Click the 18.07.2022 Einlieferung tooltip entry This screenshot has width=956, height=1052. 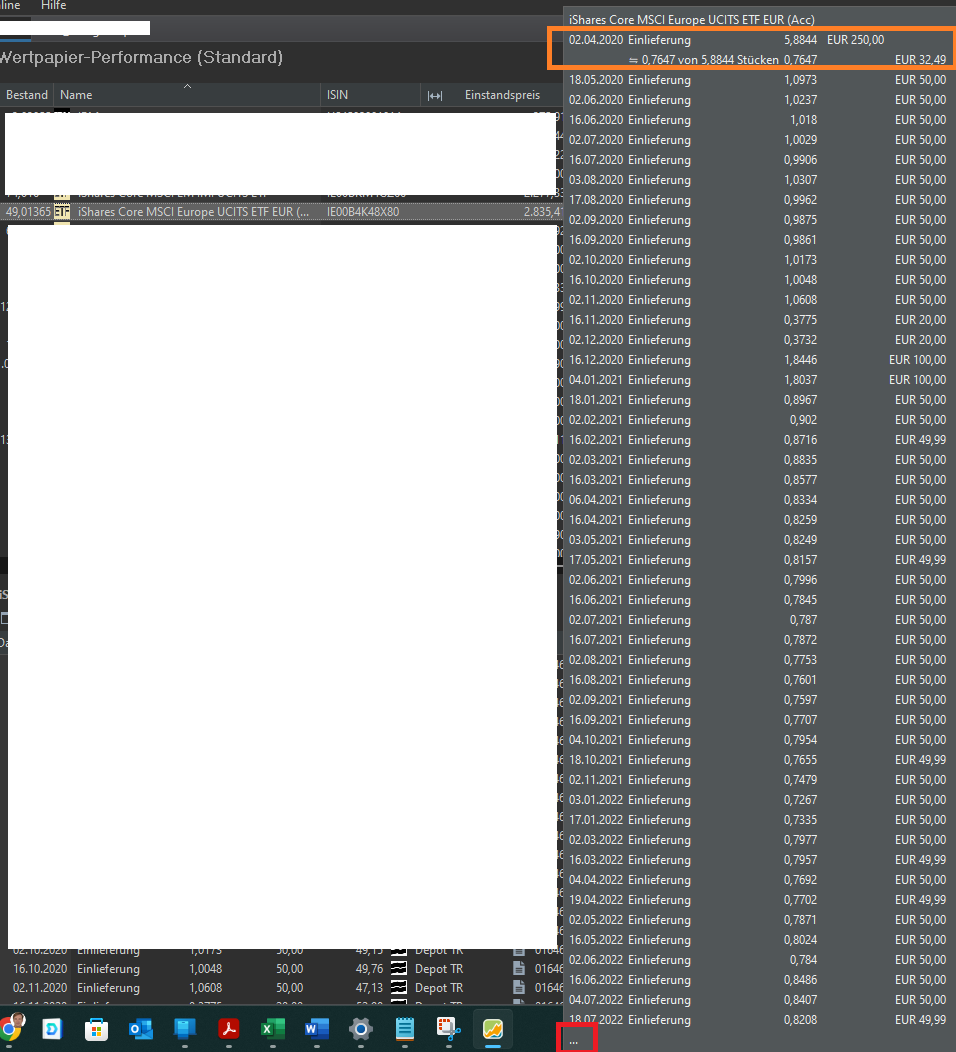[x=757, y=1020]
